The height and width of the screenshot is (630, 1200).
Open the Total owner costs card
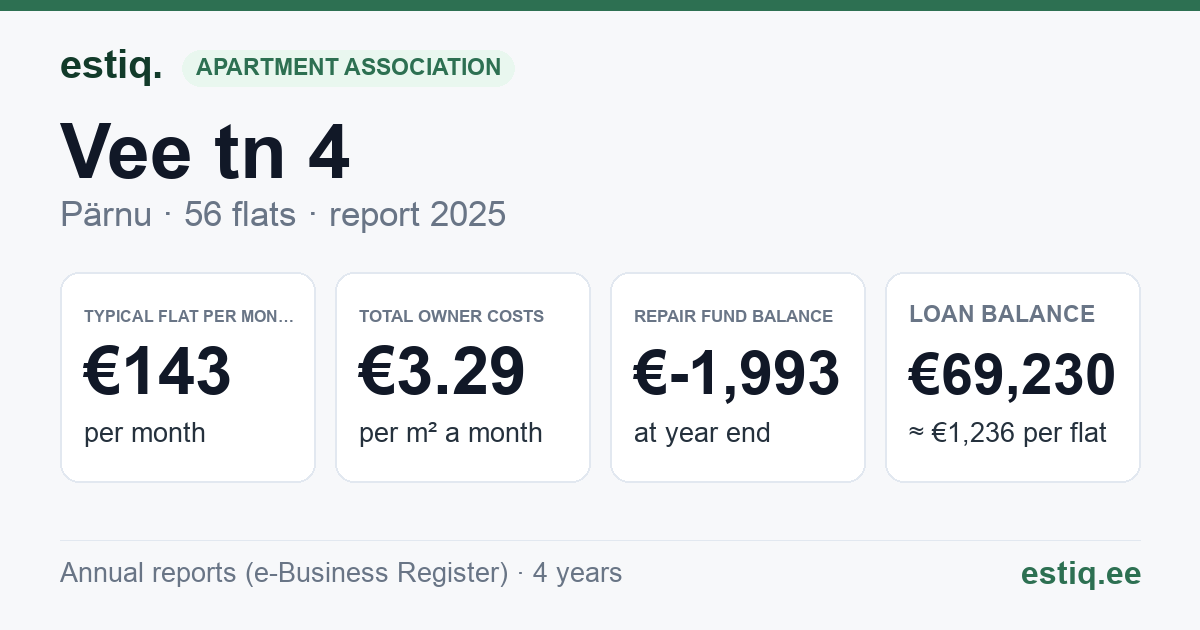[x=463, y=377]
